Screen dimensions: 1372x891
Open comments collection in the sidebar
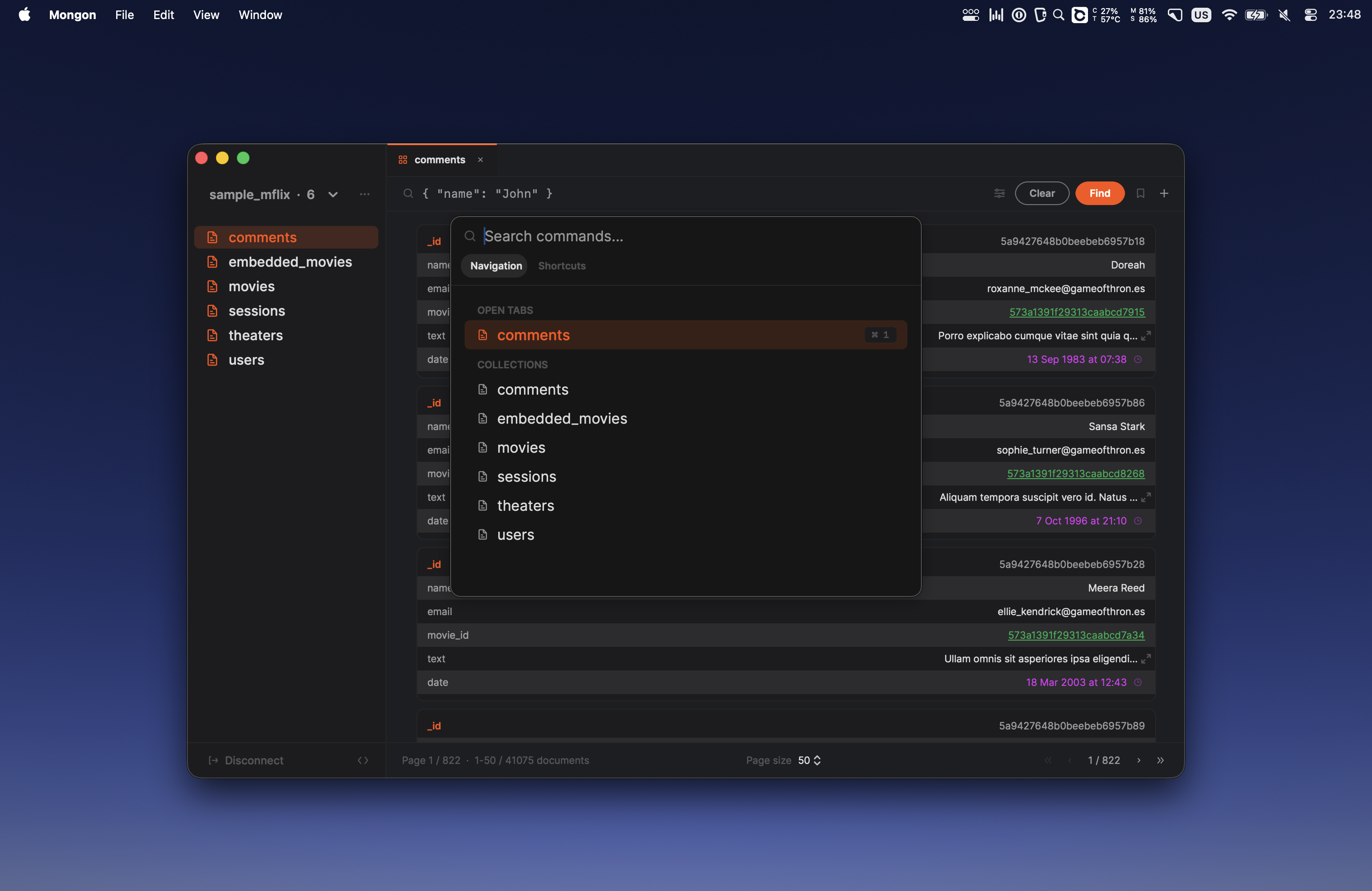click(x=286, y=237)
